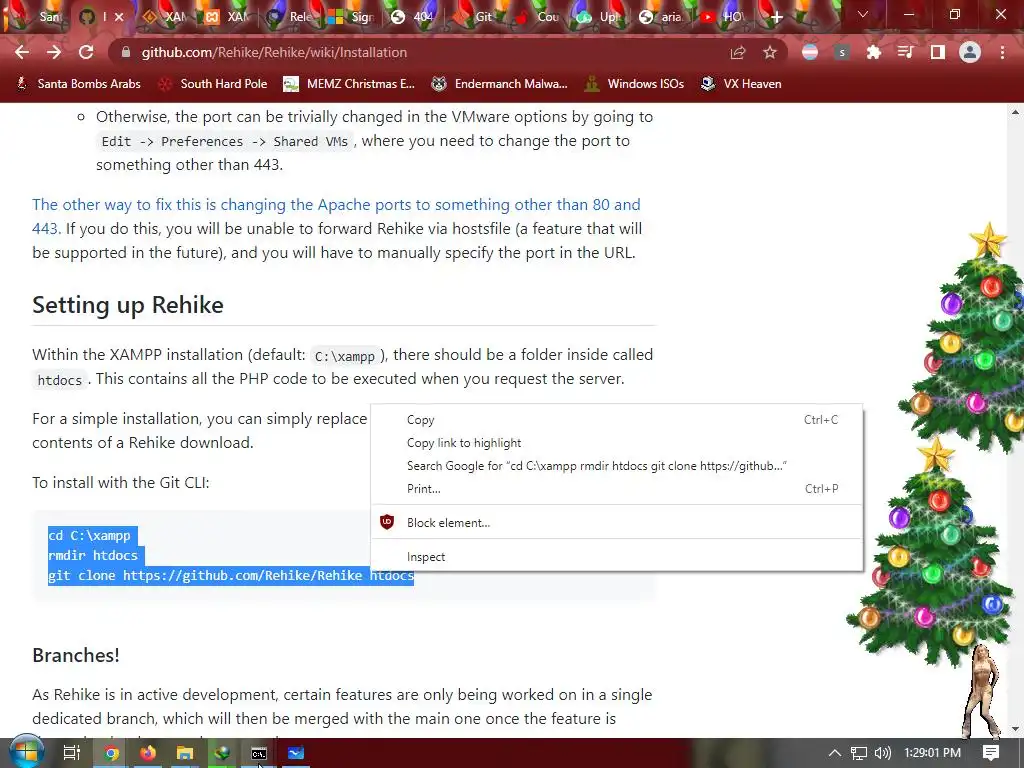Open the VX Heaven bookmark
This screenshot has height=768, width=1024.
(x=741, y=84)
